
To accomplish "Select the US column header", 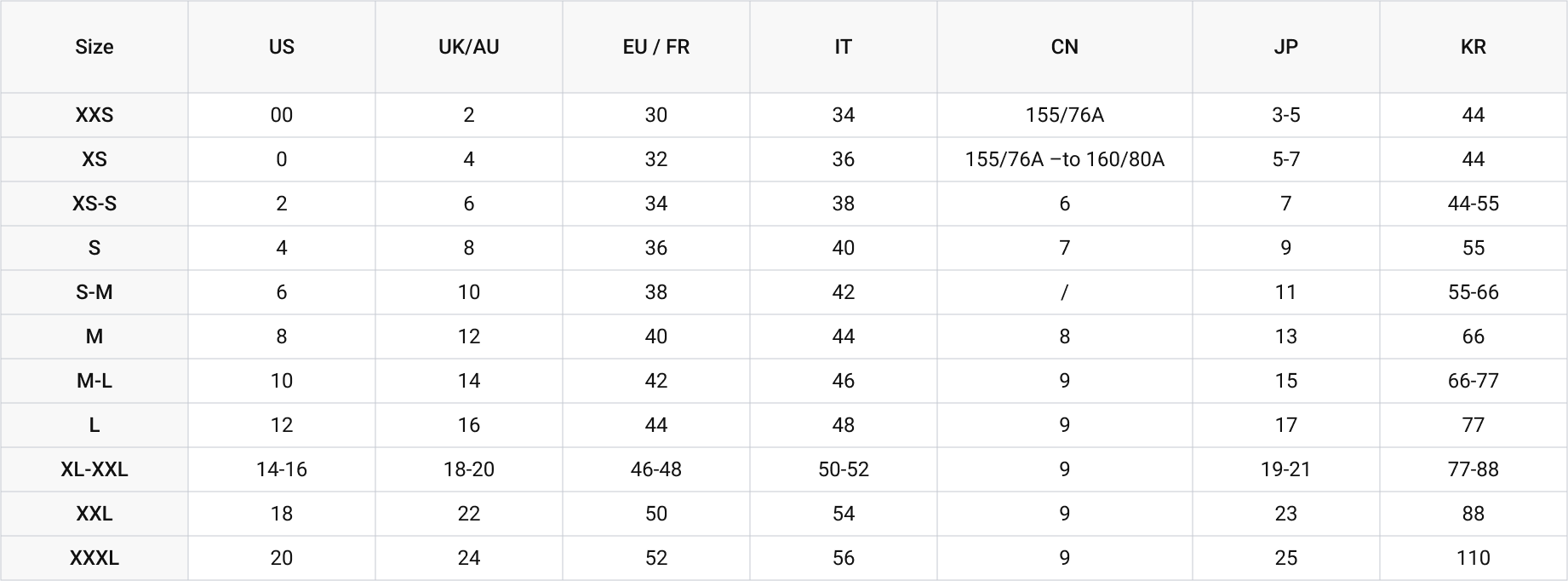I will 282,47.
